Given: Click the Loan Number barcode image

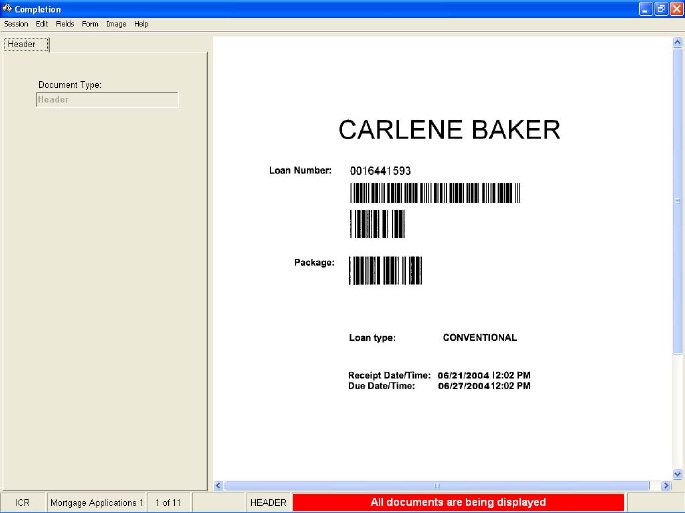Looking at the screenshot, I should click(x=434, y=194).
